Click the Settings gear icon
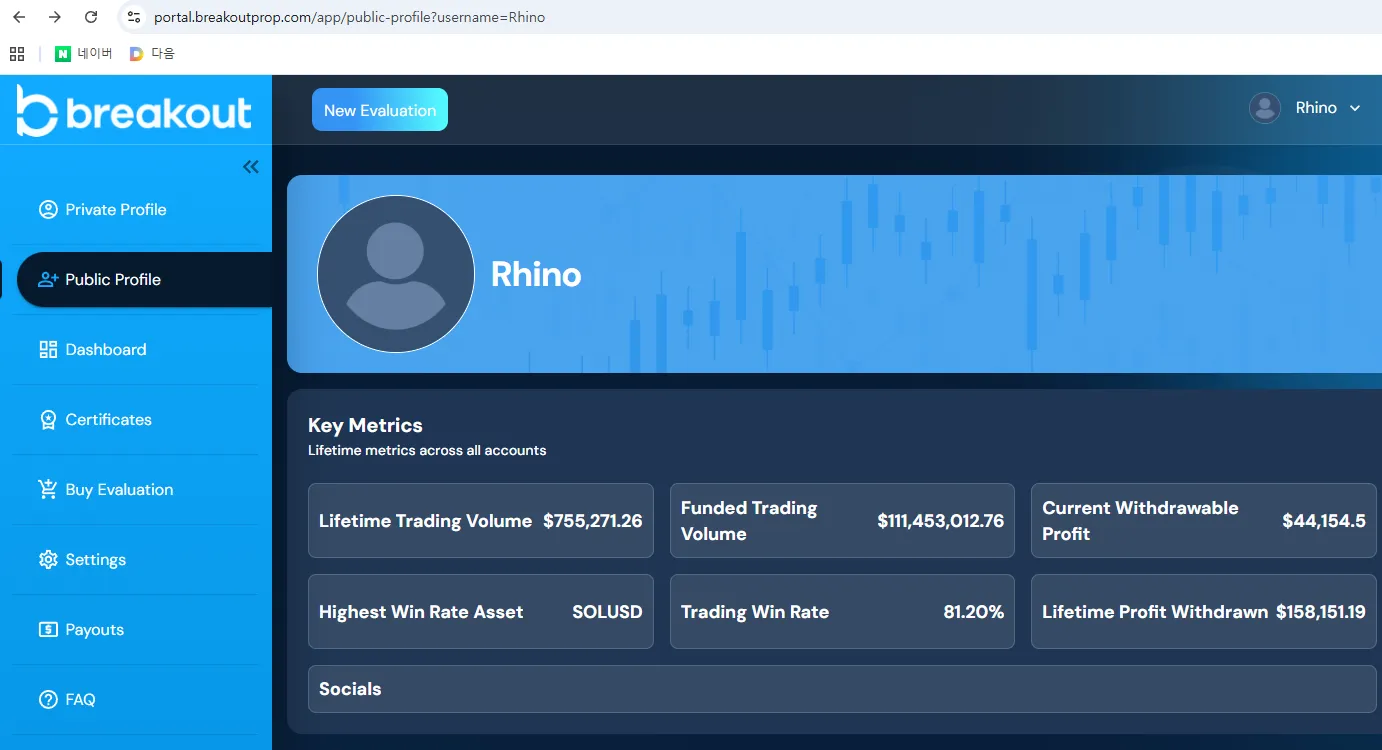 48,560
